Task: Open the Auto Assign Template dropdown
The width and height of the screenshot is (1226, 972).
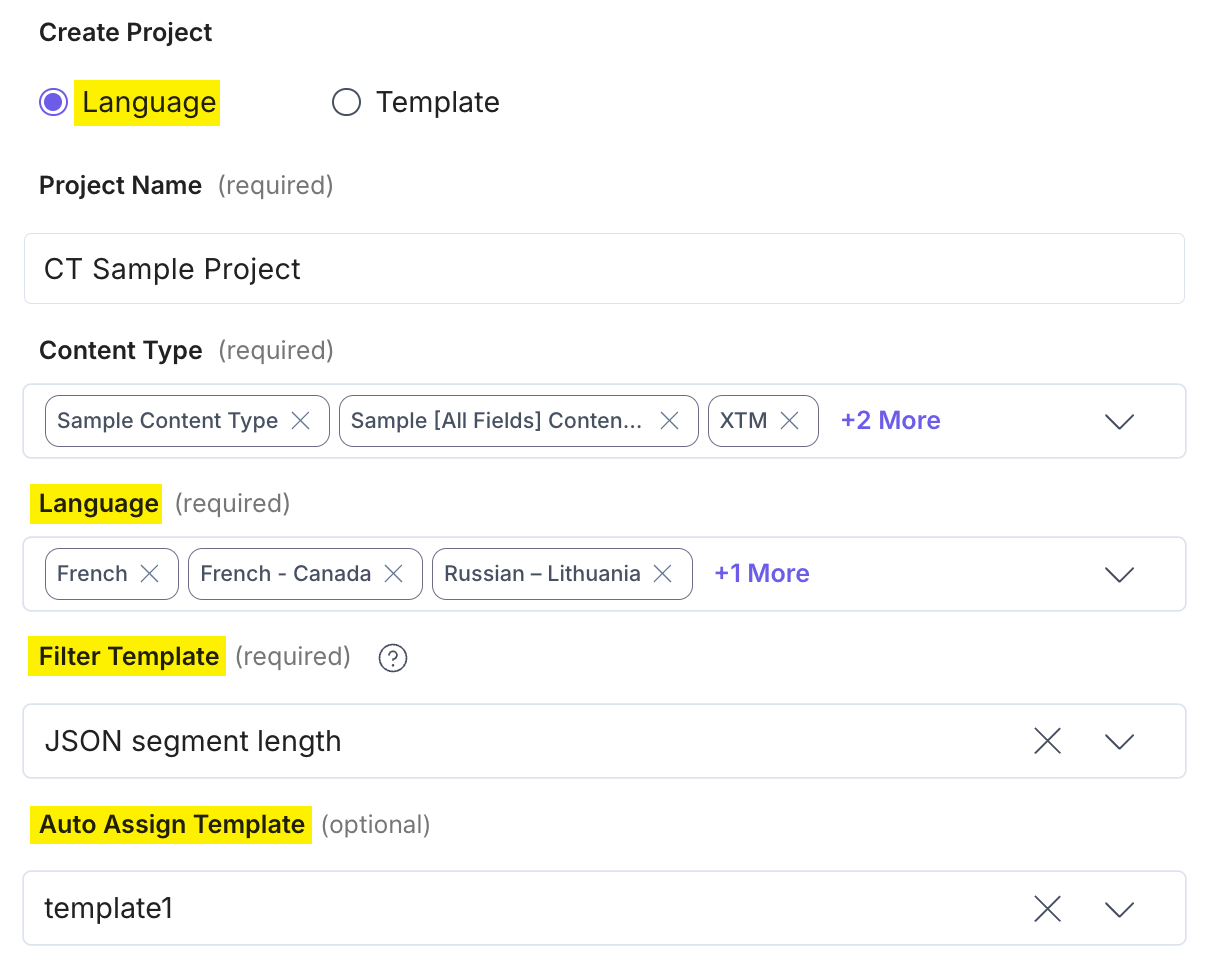Action: 1119,908
